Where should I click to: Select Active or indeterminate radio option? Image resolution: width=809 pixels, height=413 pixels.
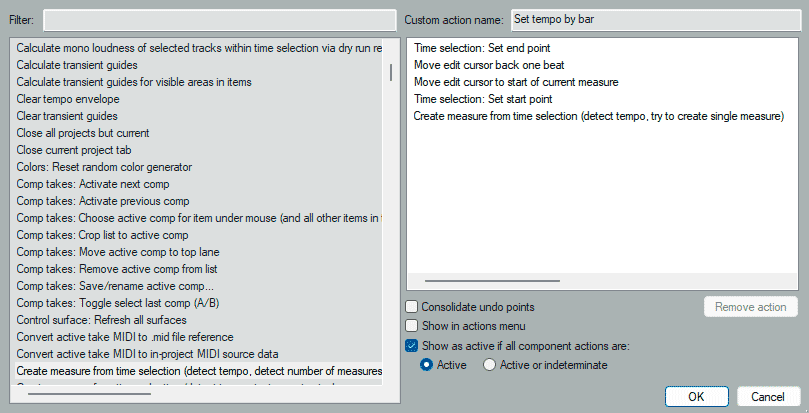coord(489,365)
